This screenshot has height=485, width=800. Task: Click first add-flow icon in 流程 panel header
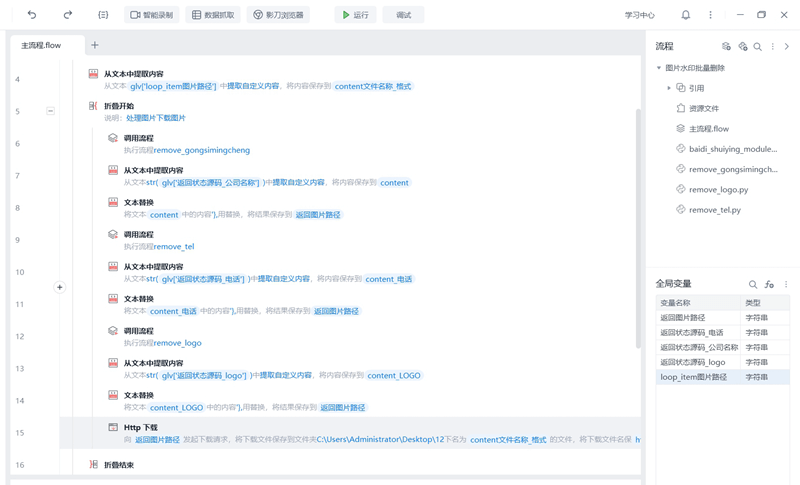pos(726,46)
